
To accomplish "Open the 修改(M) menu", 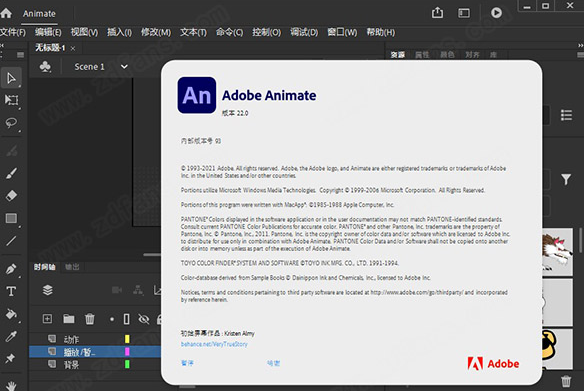I will pos(156,32).
